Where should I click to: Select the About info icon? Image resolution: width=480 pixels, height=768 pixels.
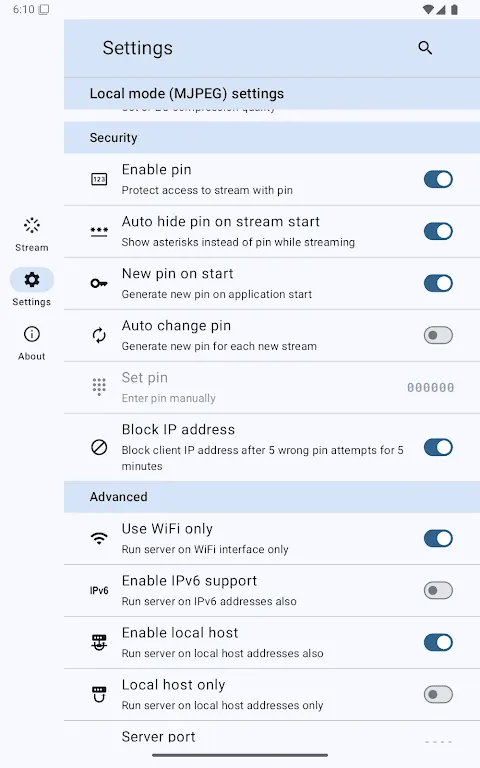tap(32, 334)
